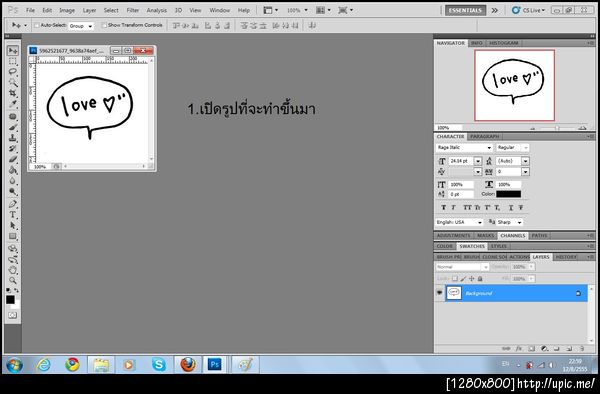Click the Navigator zoom slider
The image size is (600, 394).
click(557, 129)
